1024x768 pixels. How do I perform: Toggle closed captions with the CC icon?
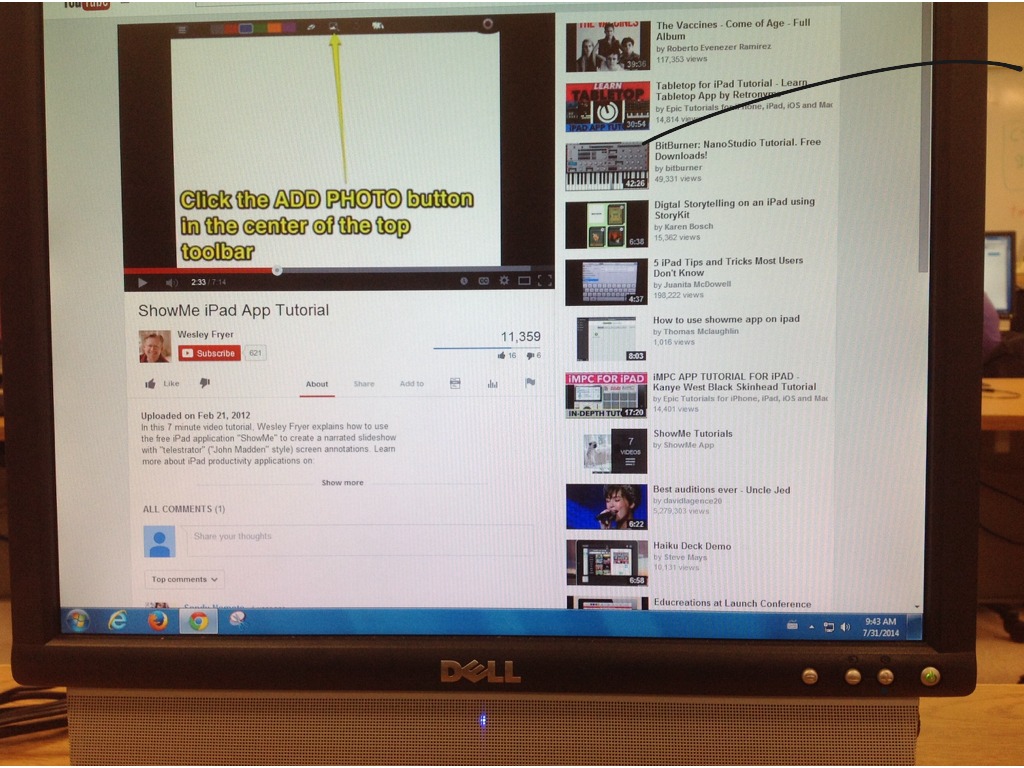click(x=484, y=281)
